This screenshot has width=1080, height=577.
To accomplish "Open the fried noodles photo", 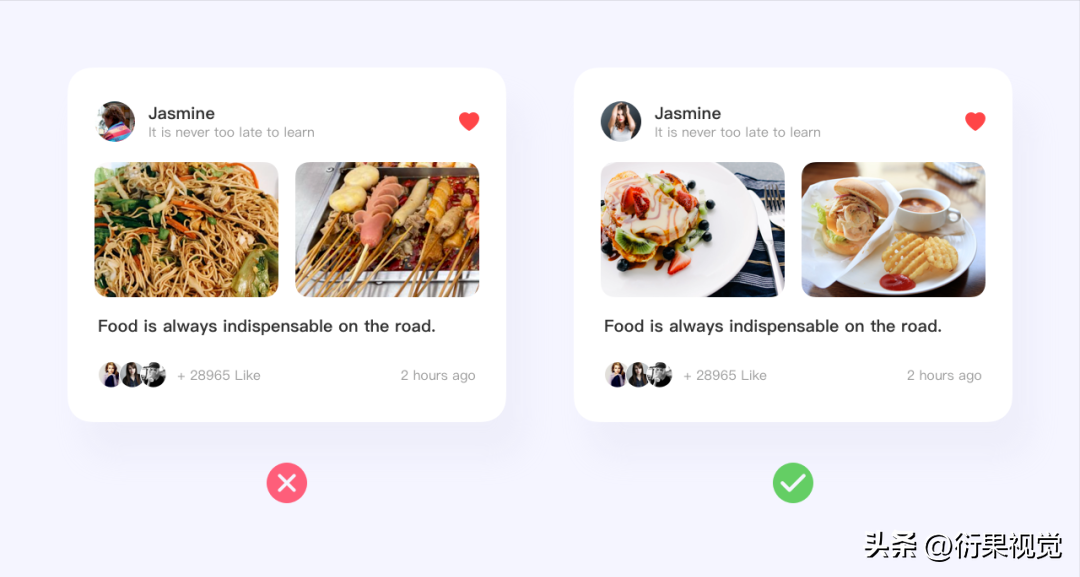I will point(186,229).
